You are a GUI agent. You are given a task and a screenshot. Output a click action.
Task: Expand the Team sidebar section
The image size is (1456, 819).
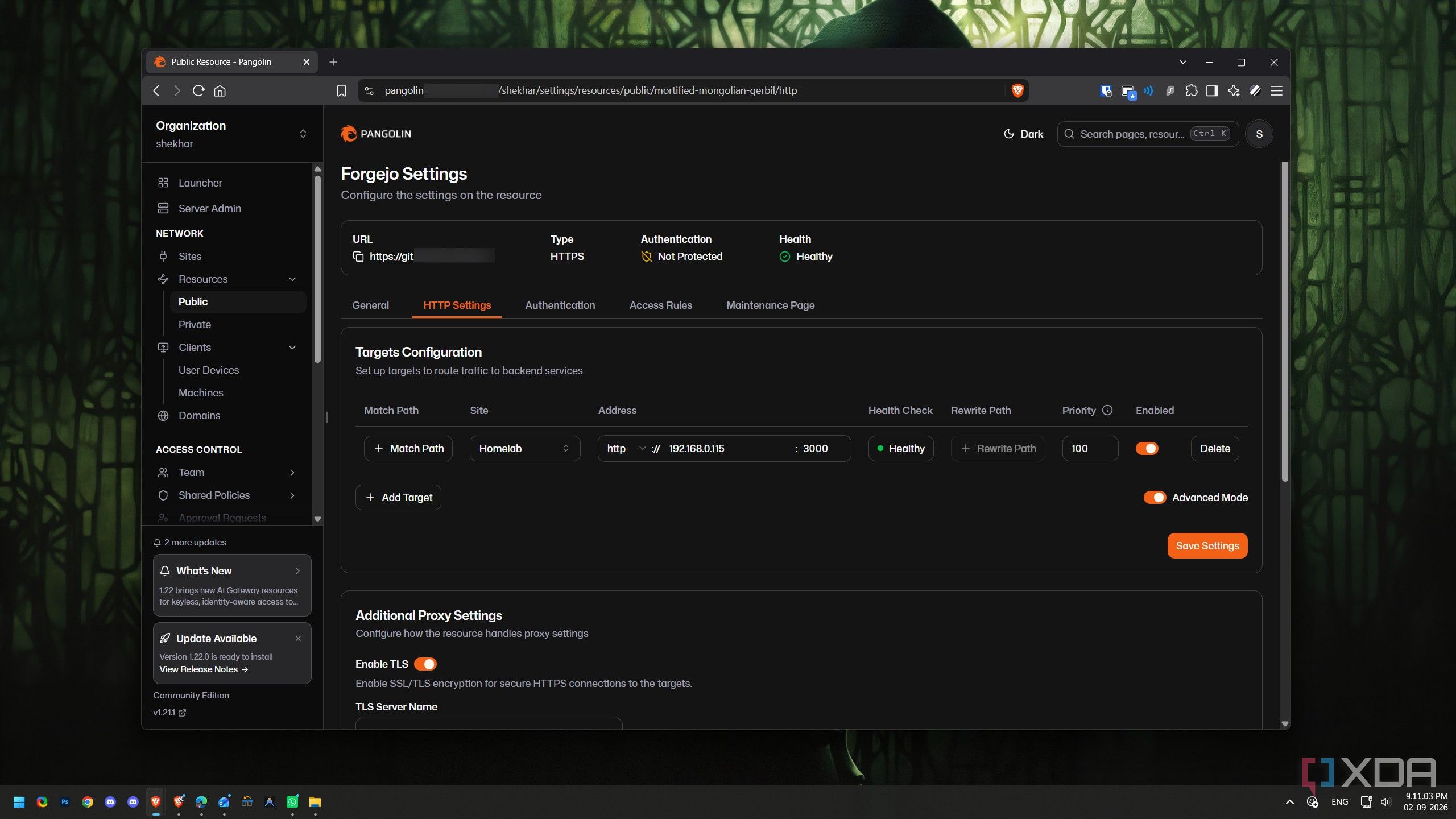pyautogui.click(x=292, y=472)
